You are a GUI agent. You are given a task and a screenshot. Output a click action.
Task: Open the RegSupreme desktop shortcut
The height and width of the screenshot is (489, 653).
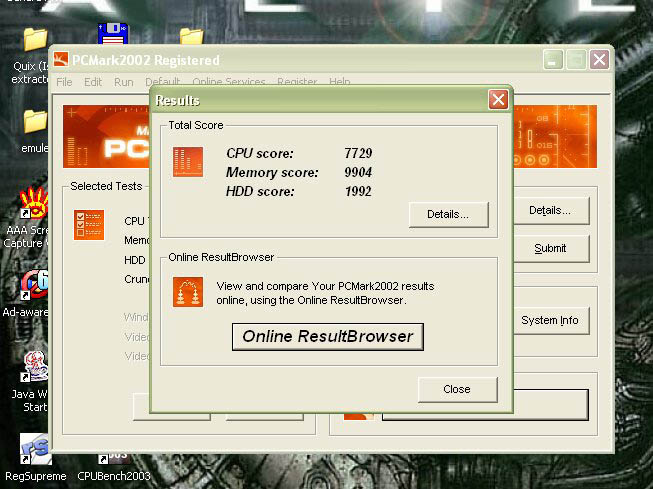click(35, 452)
